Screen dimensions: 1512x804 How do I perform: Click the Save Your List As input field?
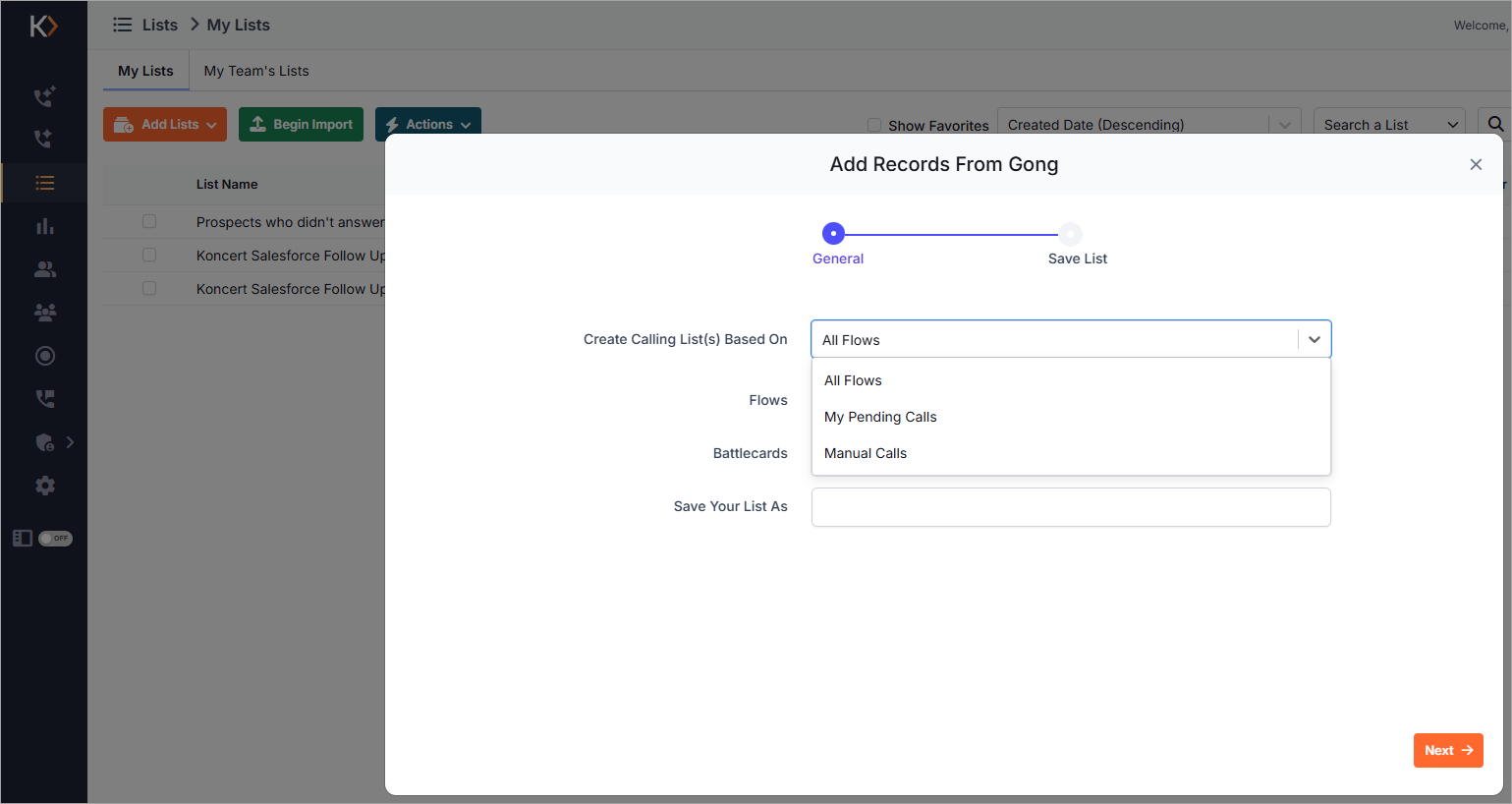1071,507
